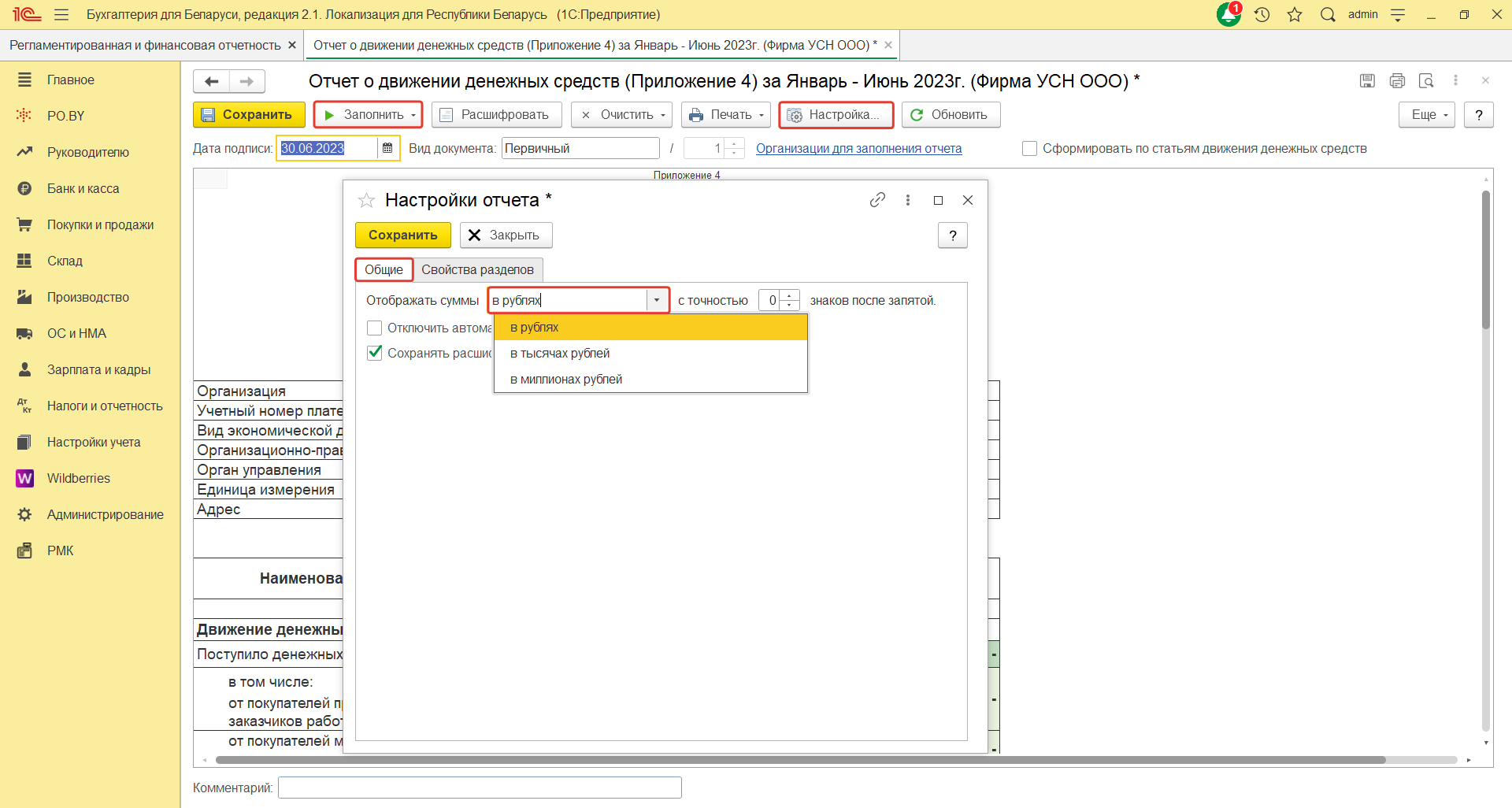
Task: Select 'в тысячах рублей' from list
Action: coord(560,354)
